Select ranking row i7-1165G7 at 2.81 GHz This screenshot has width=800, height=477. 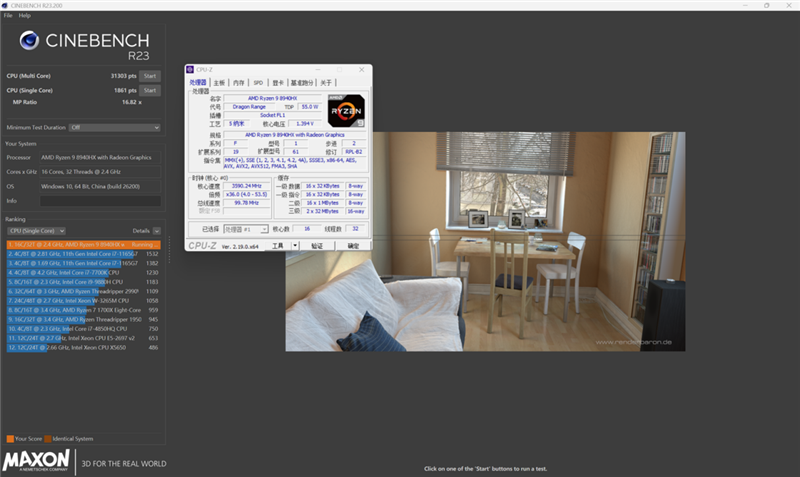coord(84,254)
